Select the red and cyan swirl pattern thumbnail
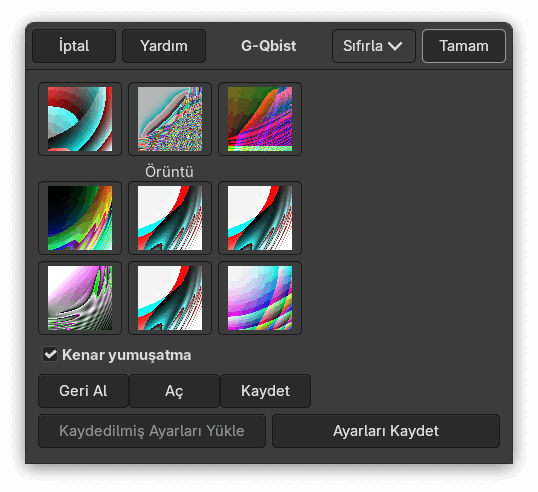538x492 pixels. tap(80, 119)
